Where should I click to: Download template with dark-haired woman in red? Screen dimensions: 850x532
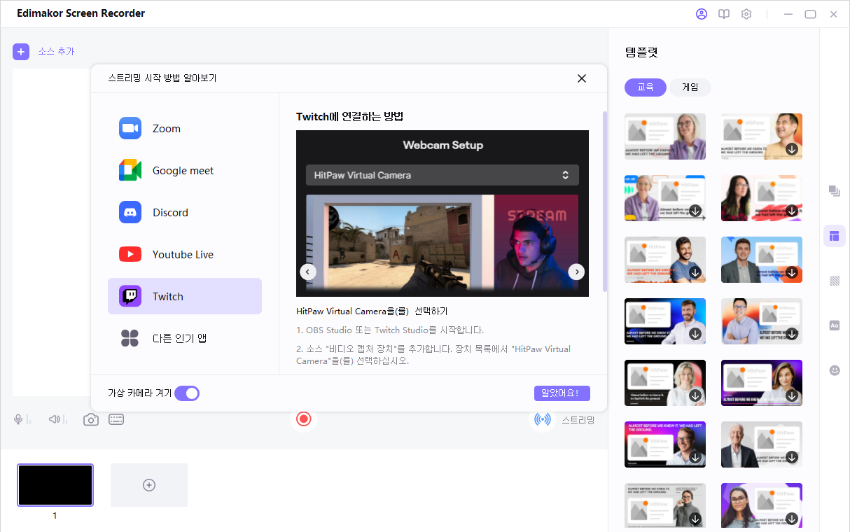click(792, 210)
